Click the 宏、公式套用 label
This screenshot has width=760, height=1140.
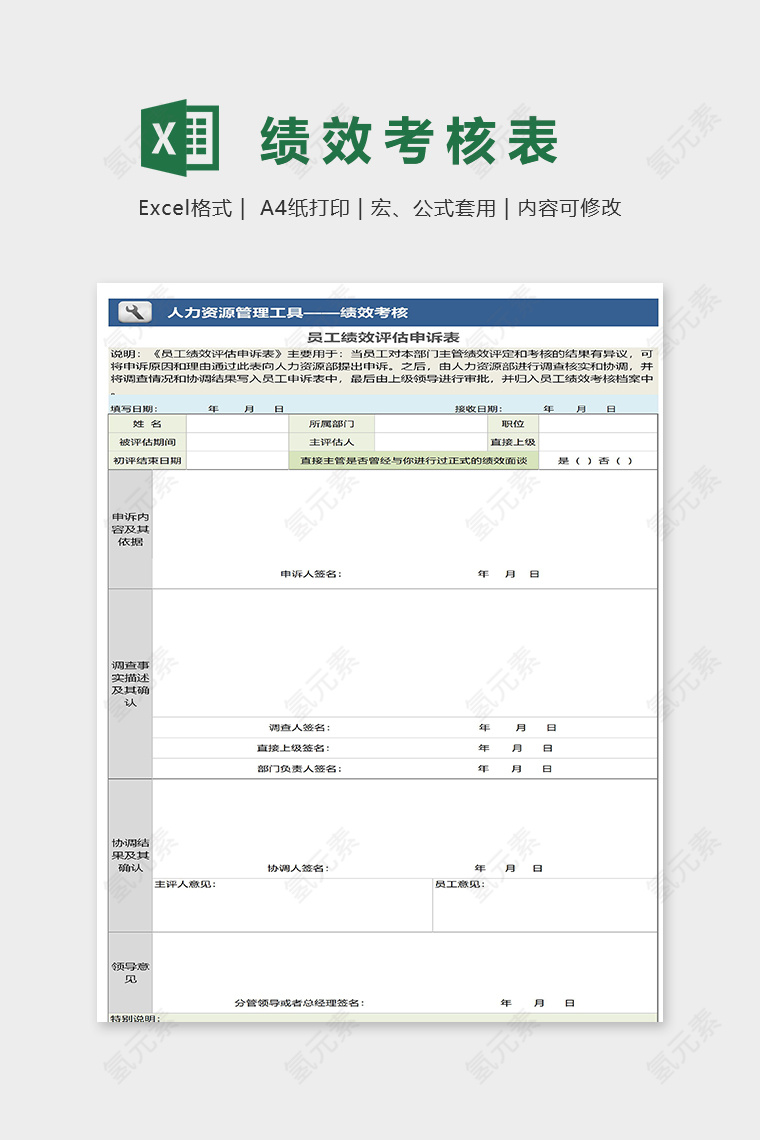click(x=433, y=208)
